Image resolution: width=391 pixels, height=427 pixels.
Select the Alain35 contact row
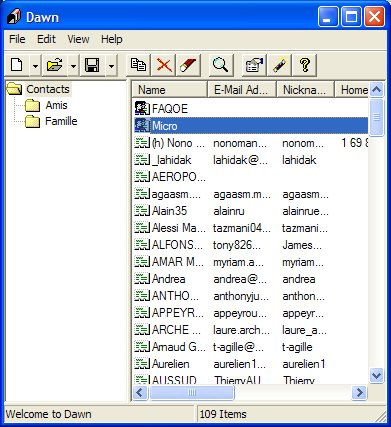point(251,211)
